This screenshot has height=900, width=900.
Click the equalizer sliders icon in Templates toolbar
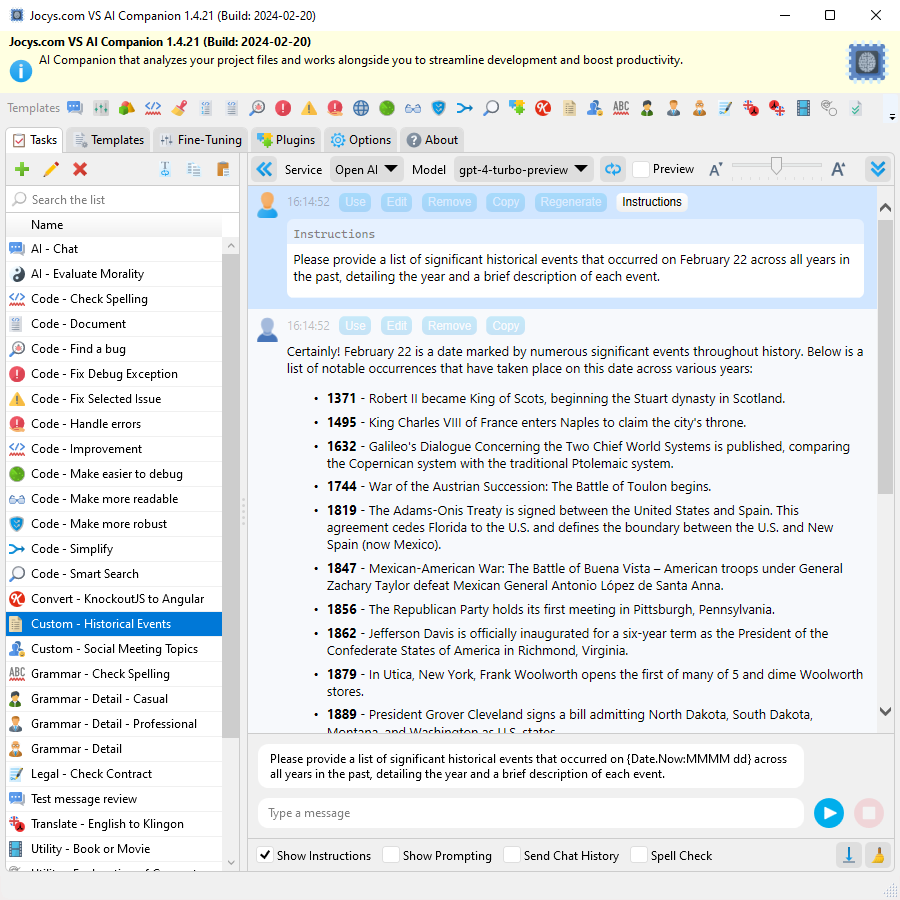pos(101,108)
